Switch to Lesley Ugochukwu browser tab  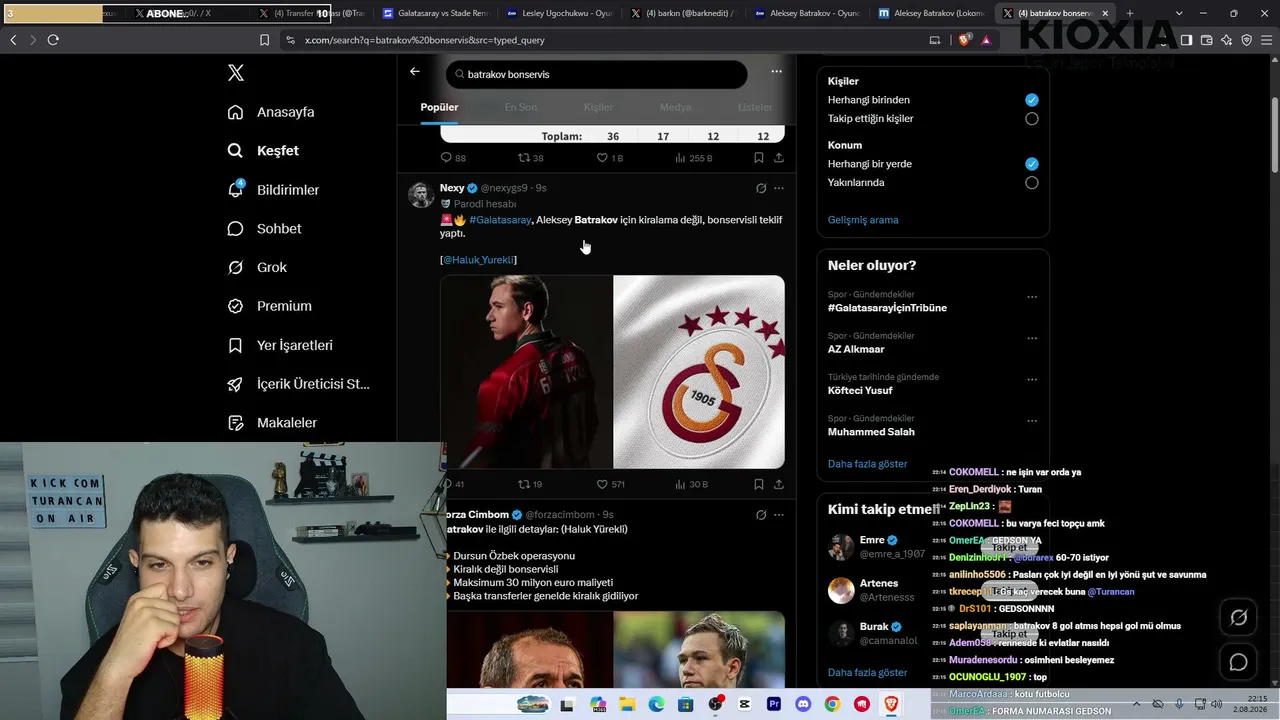[x=559, y=14]
